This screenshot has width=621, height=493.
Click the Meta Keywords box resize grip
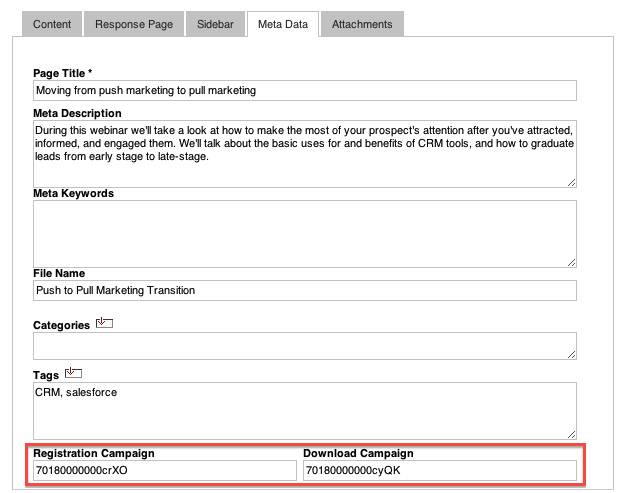point(571,263)
